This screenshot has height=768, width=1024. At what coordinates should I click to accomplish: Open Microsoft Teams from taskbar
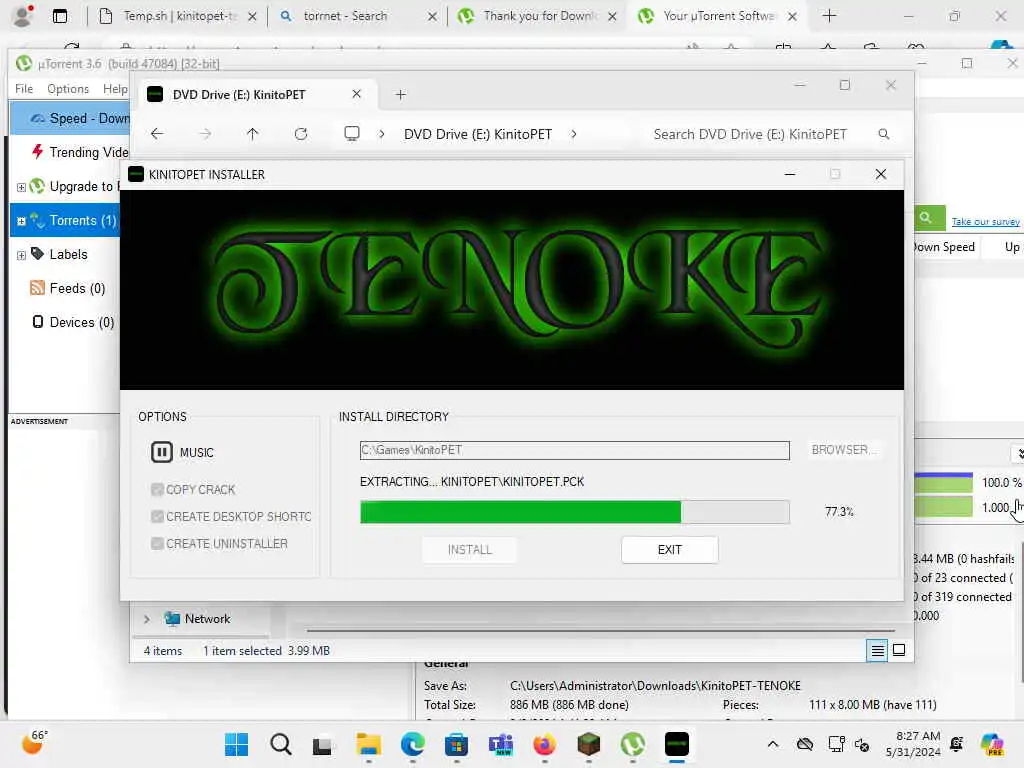501,744
